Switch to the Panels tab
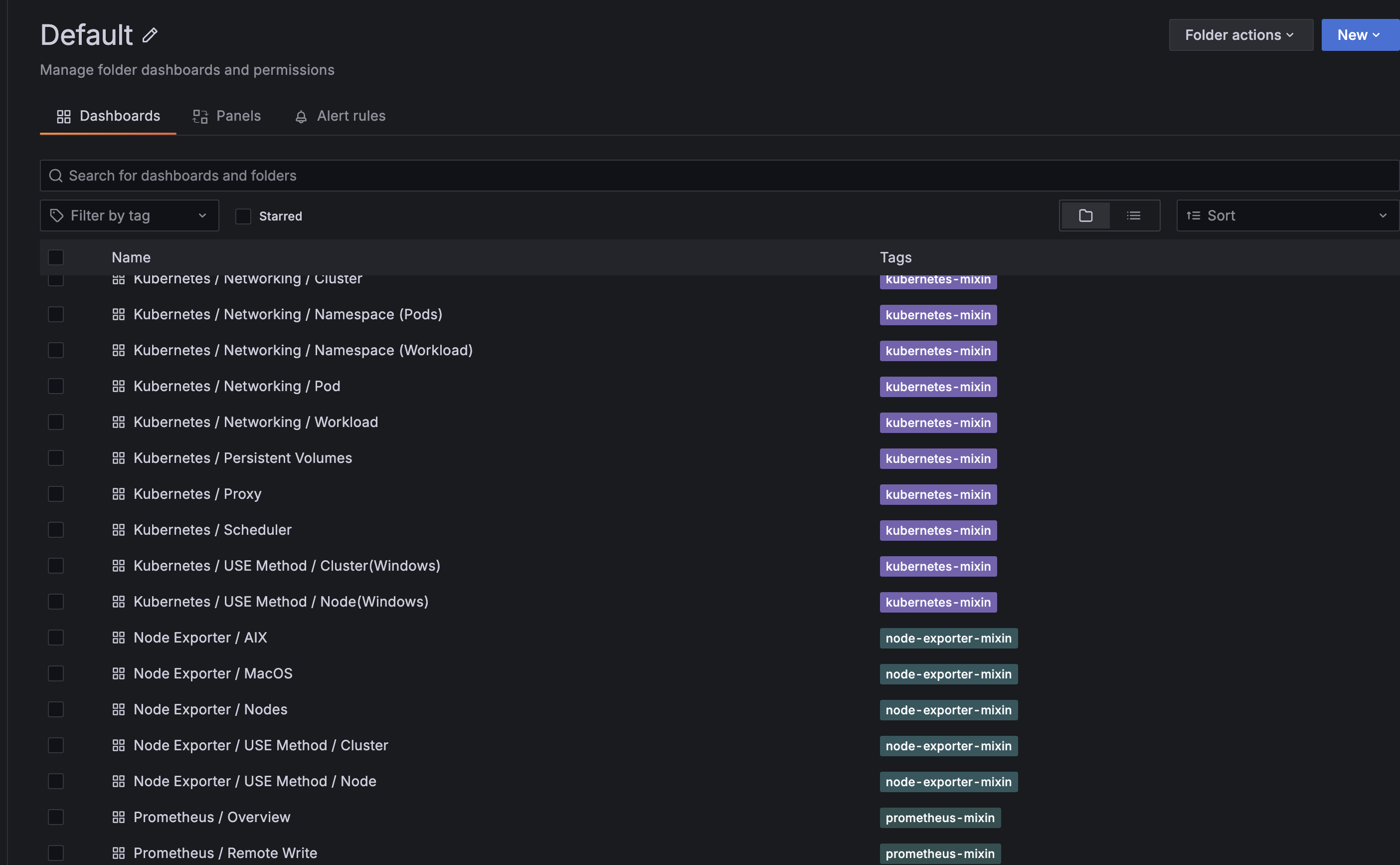The image size is (1400, 865). (x=227, y=116)
